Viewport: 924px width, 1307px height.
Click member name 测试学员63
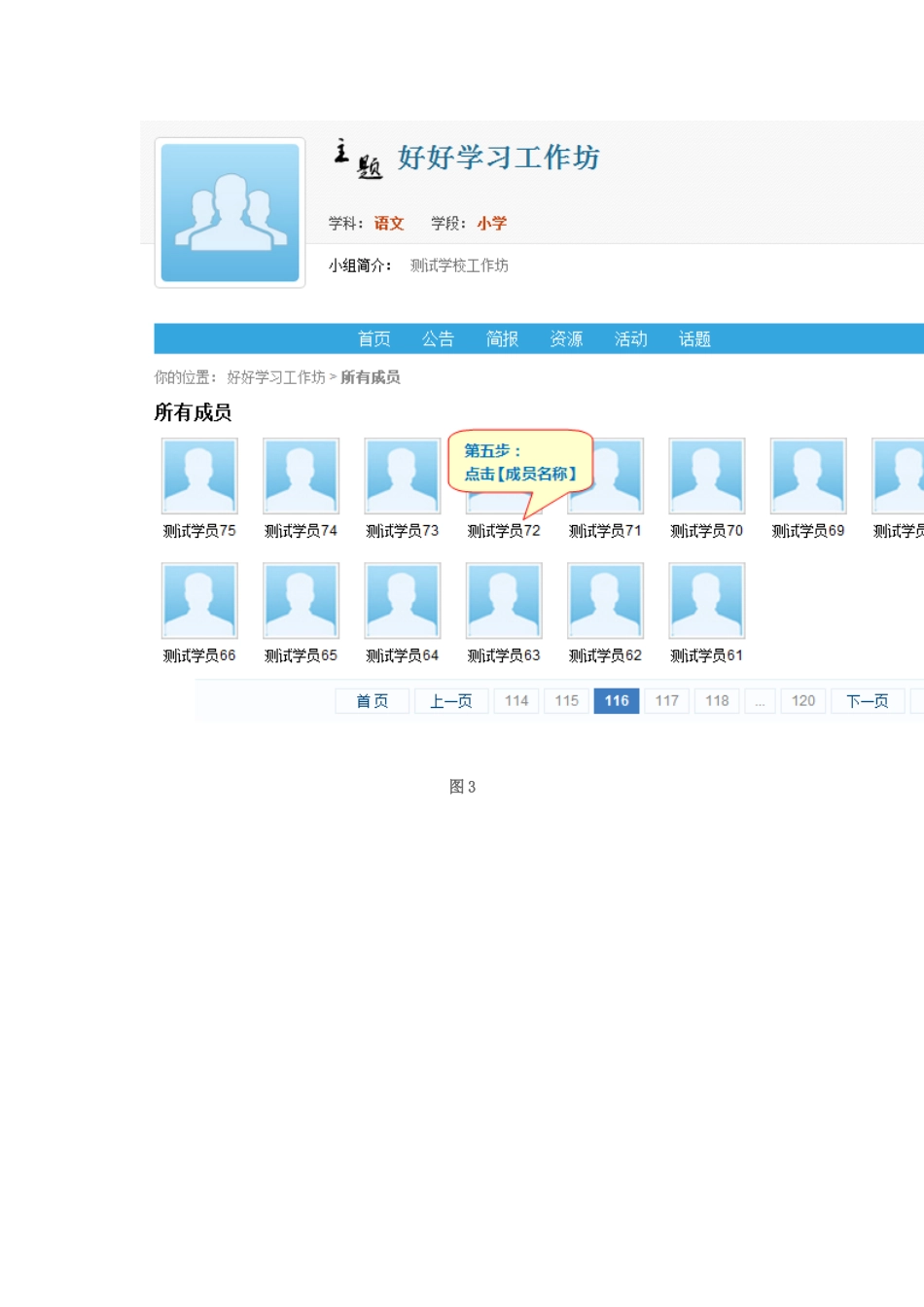pos(504,655)
